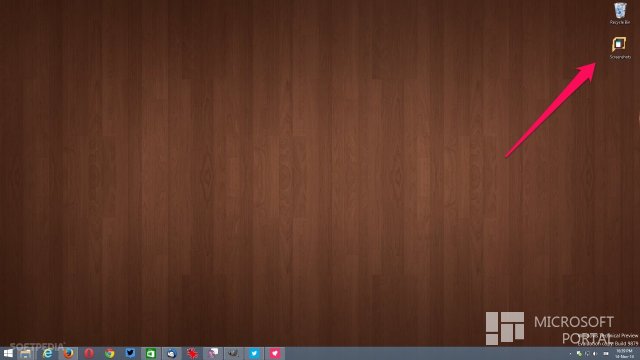This screenshot has height=360, width=640.
Task: Open the keyboard tray icon
Action: (606, 353)
